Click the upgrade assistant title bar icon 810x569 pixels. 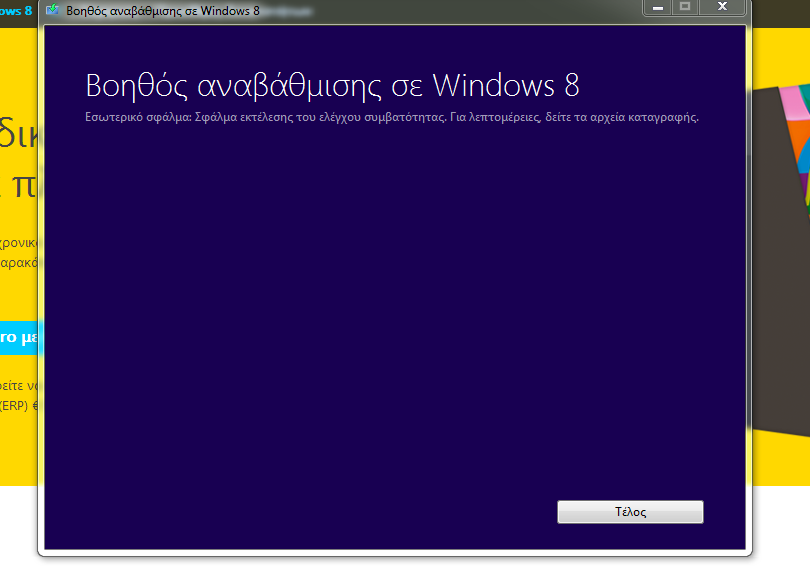click(52, 10)
